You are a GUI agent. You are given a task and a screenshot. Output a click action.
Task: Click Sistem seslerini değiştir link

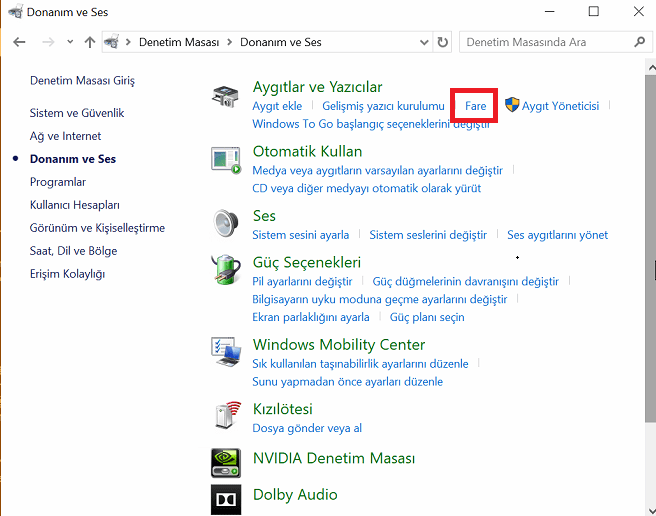coord(428,235)
